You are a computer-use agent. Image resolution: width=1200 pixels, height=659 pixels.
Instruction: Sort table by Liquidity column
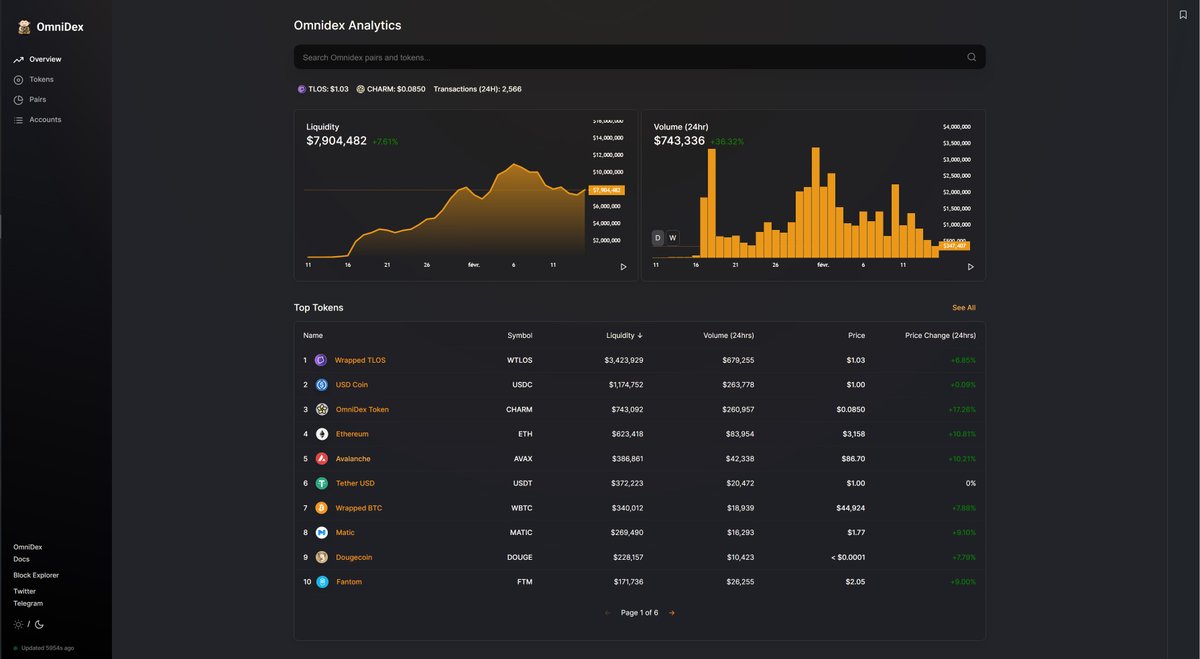pyautogui.click(x=625, y=336)
